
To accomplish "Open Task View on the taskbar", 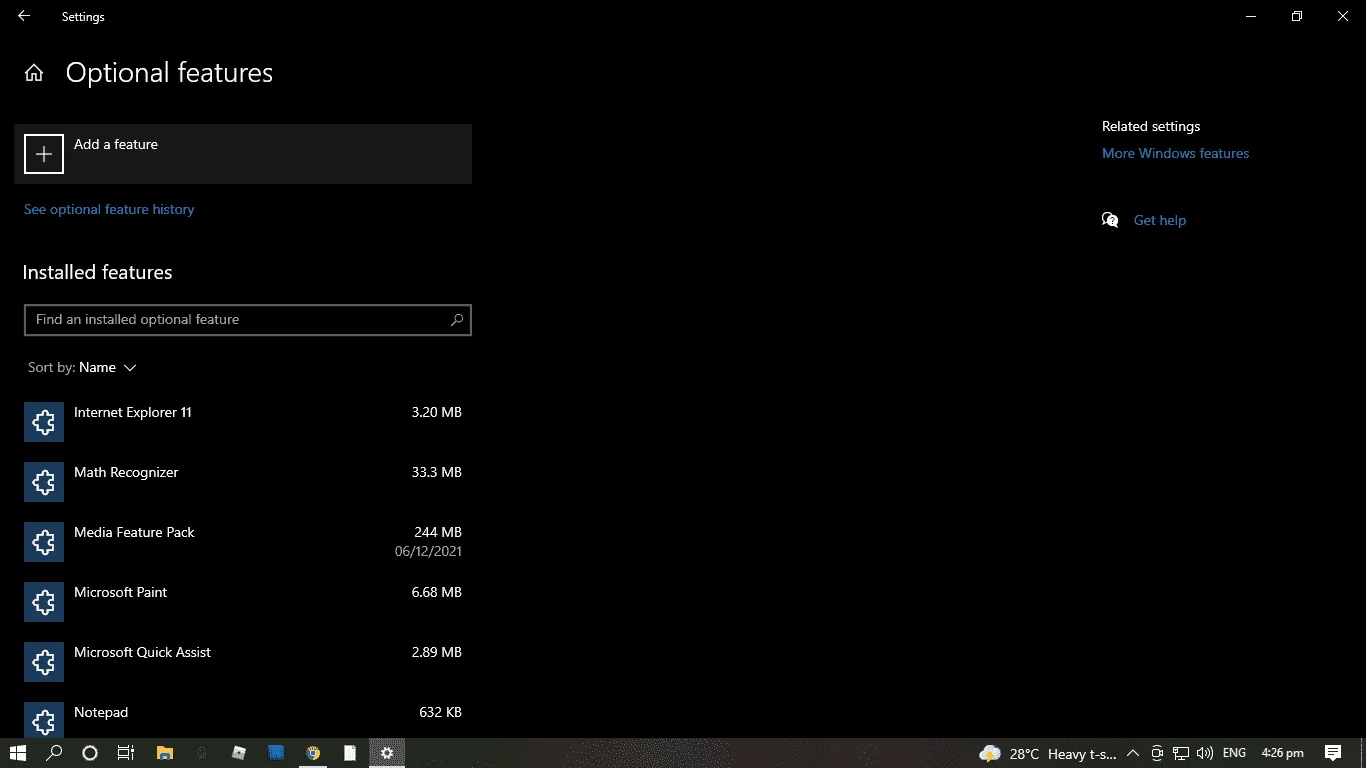I will click(126, 753).
